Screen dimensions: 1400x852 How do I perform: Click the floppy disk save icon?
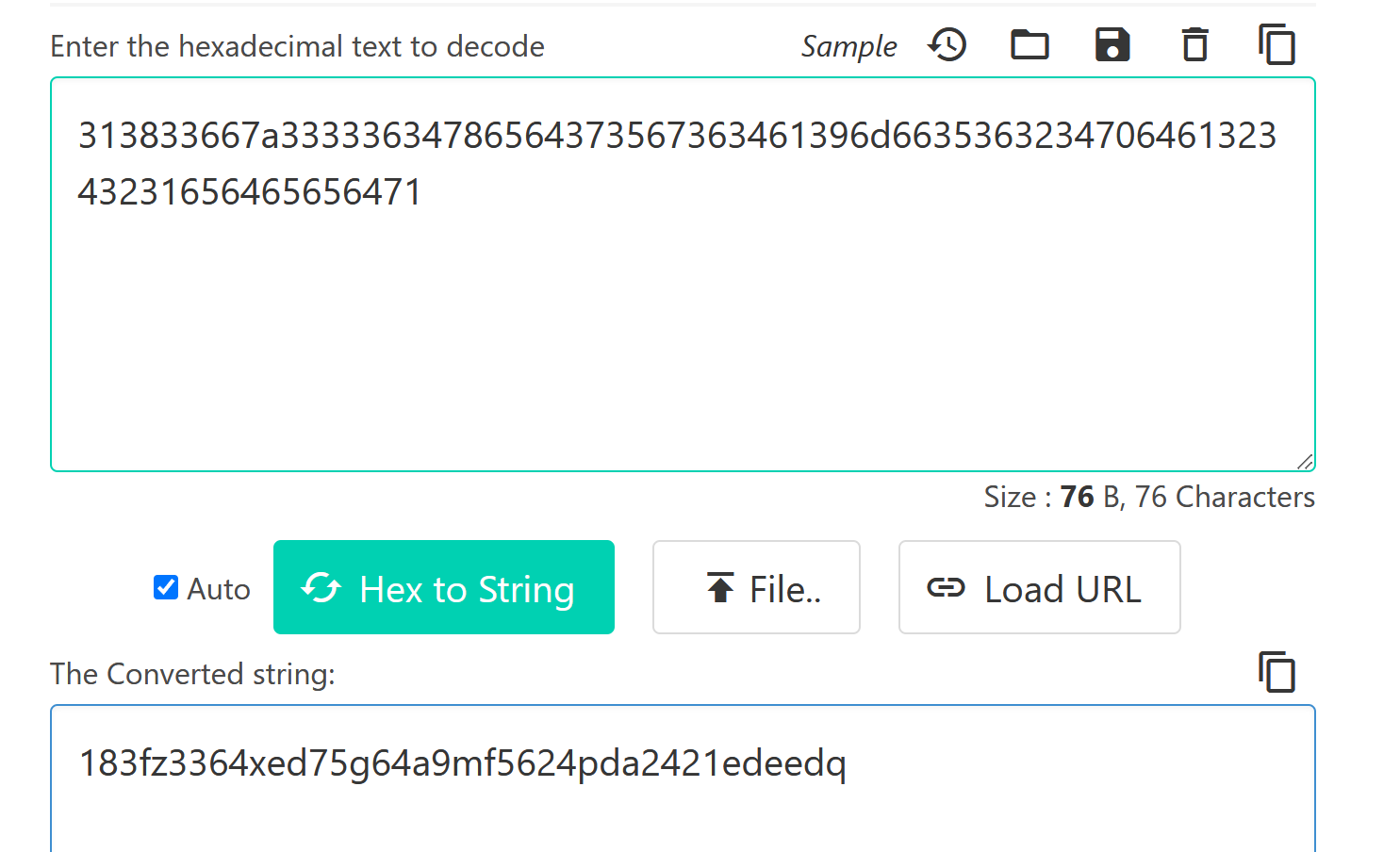click(x=1112, y=44)
